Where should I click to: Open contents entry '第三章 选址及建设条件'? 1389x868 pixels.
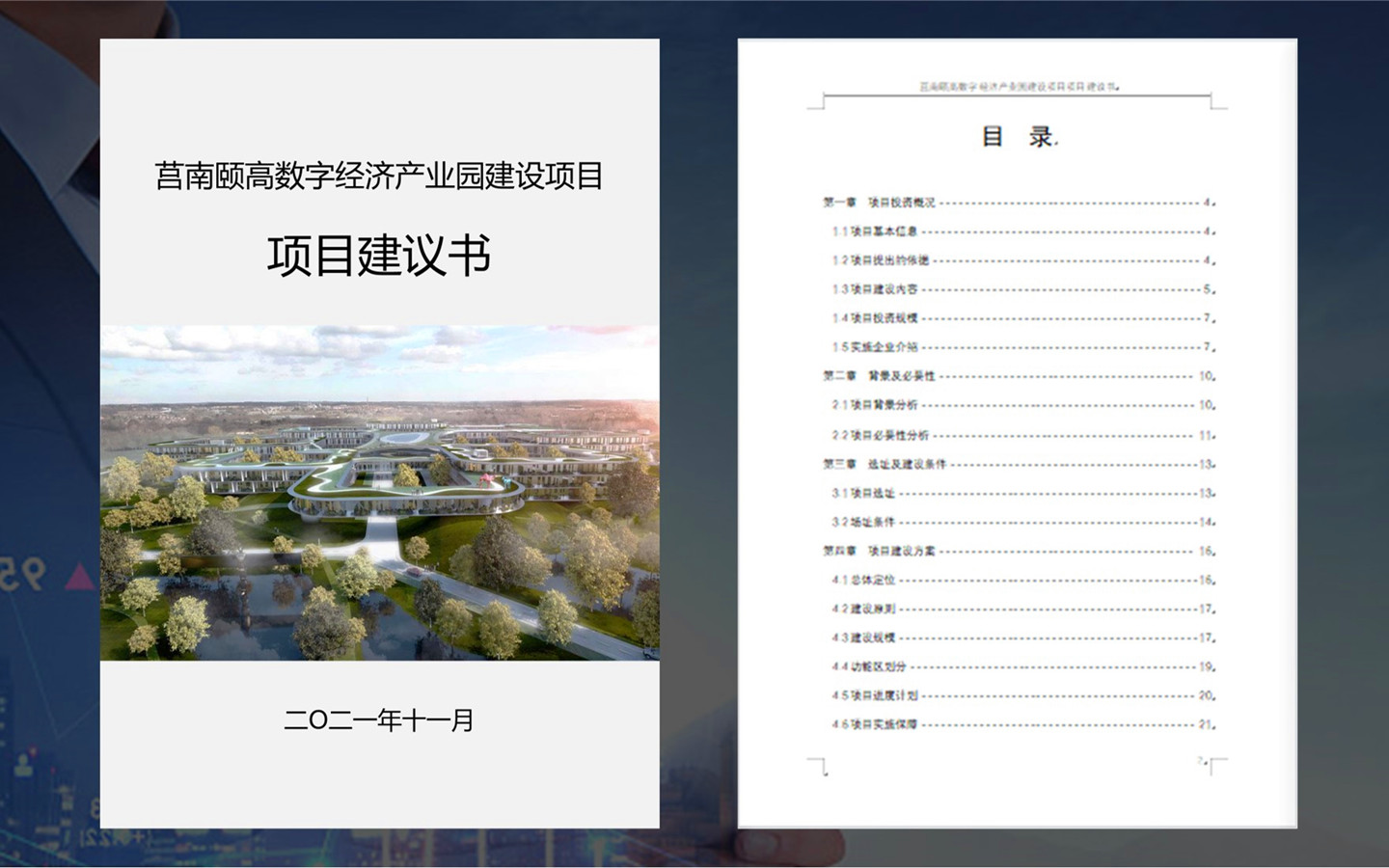coord(1019,465)
